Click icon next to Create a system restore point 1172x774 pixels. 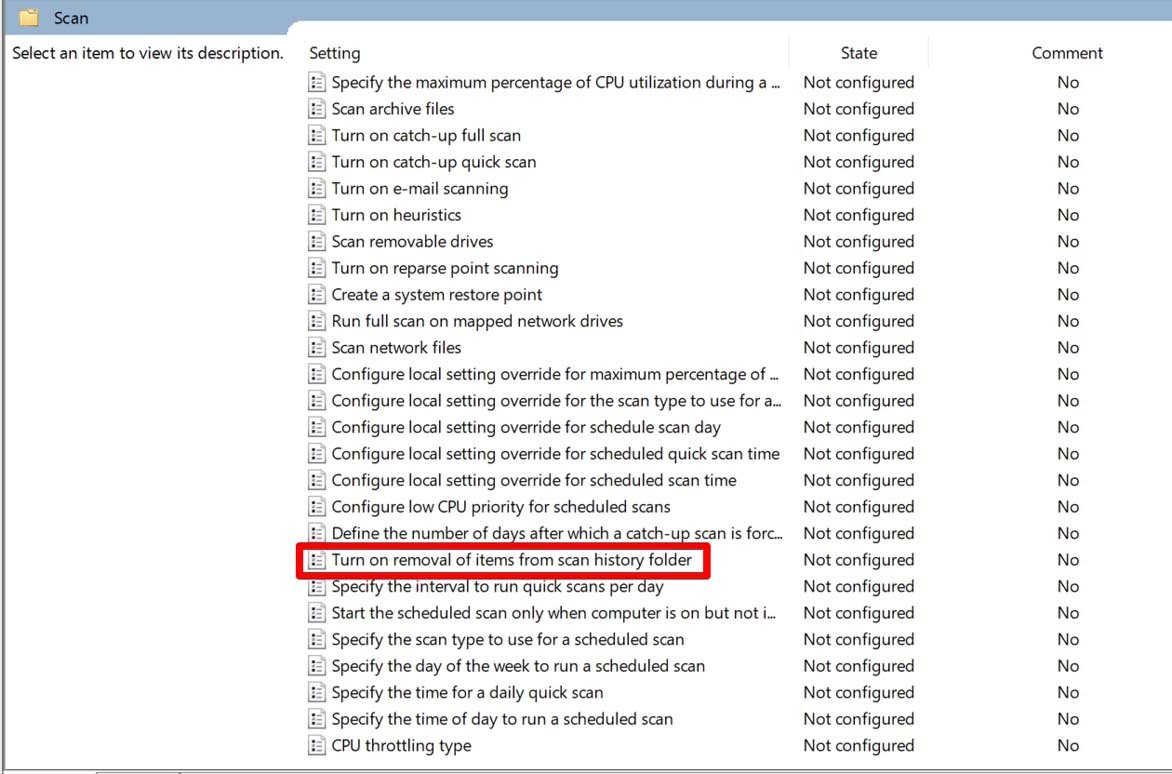[317, 295]
